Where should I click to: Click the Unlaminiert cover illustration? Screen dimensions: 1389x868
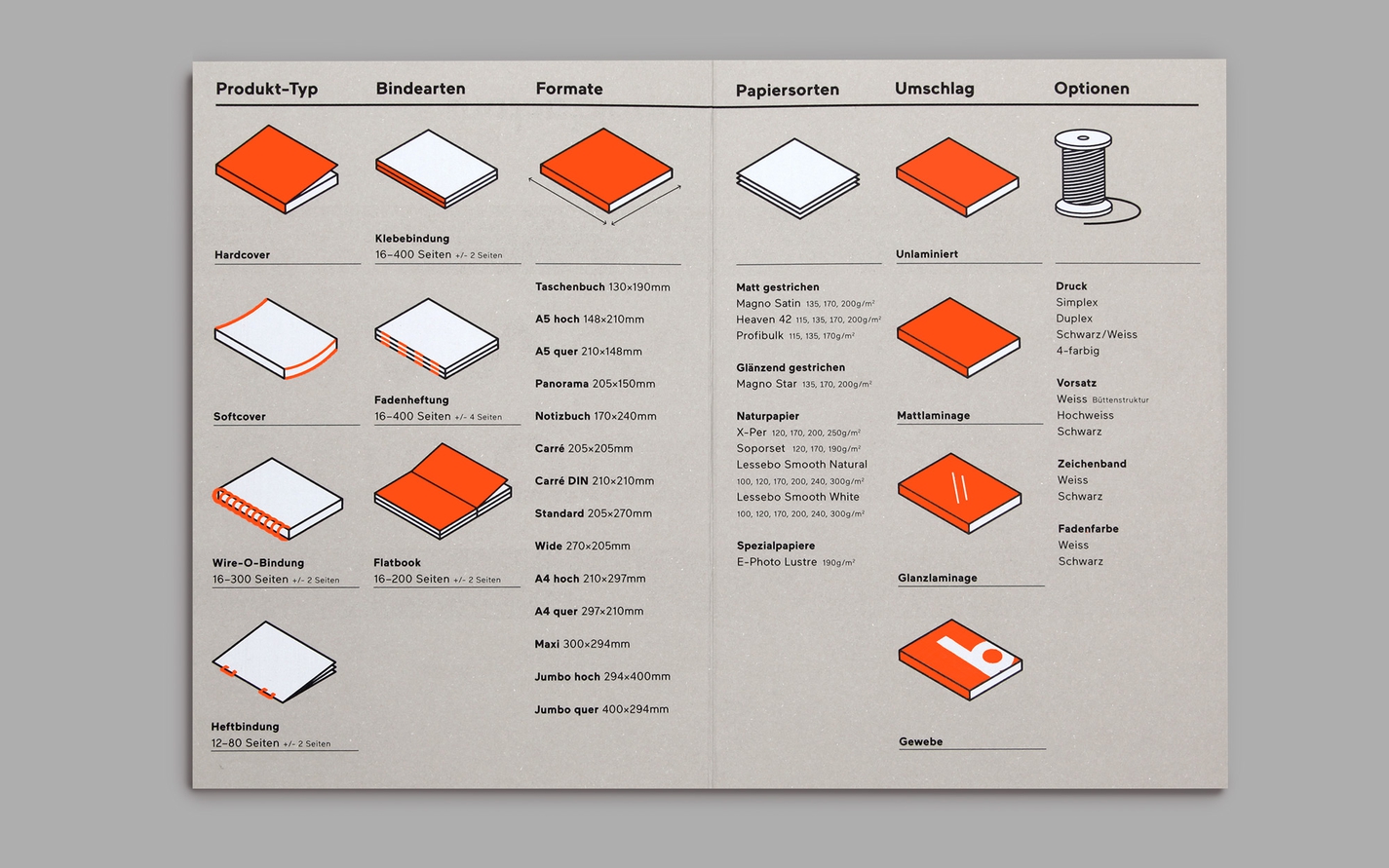957,176
